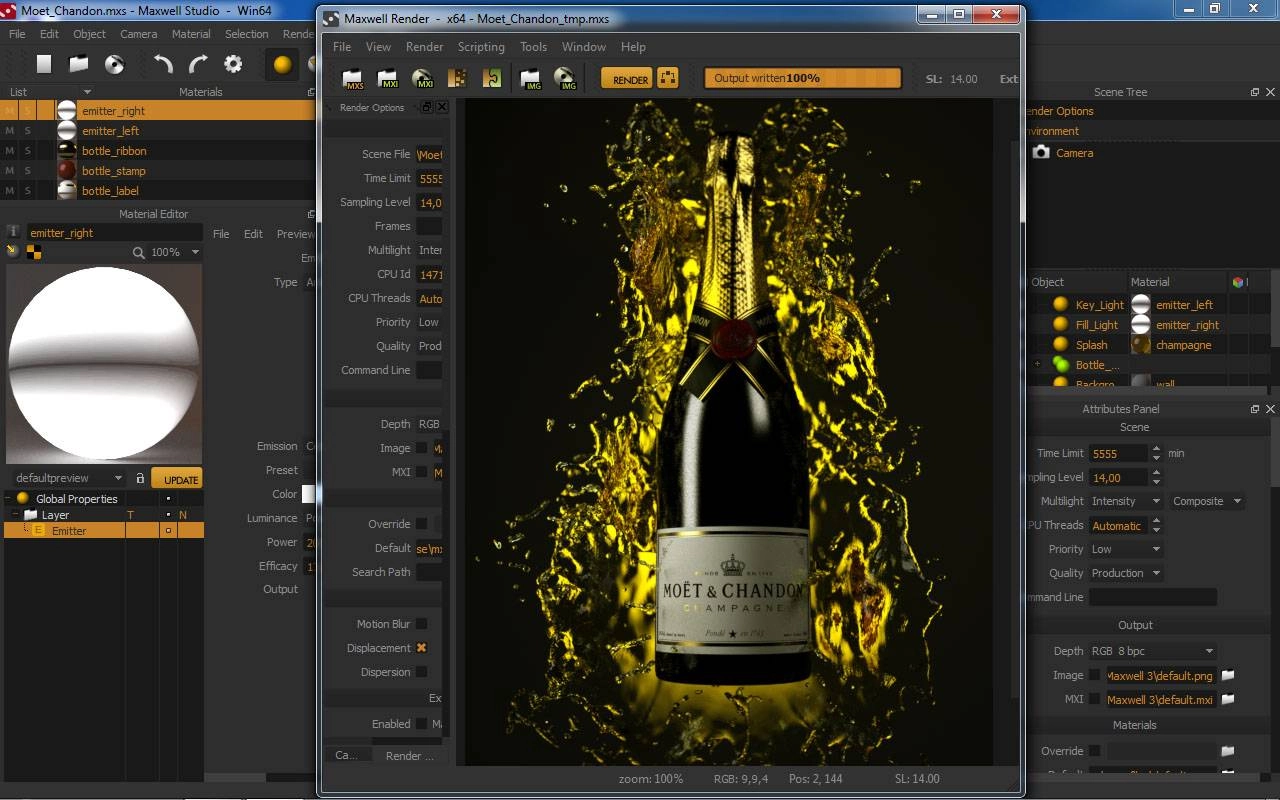
Task: Click yellow arrow icon in Material Editor
Action: [12, 252]
